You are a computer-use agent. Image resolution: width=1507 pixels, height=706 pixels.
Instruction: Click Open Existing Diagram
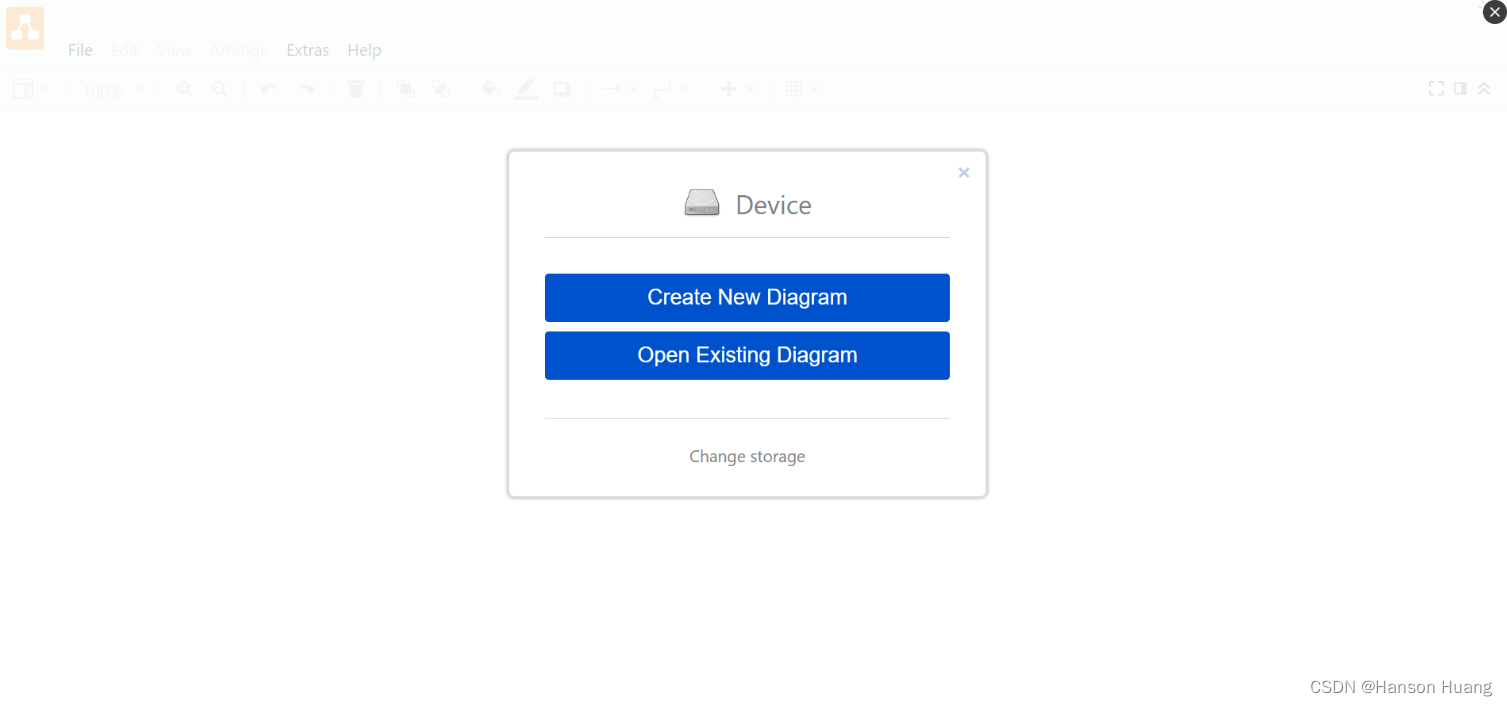click(747, 355)
